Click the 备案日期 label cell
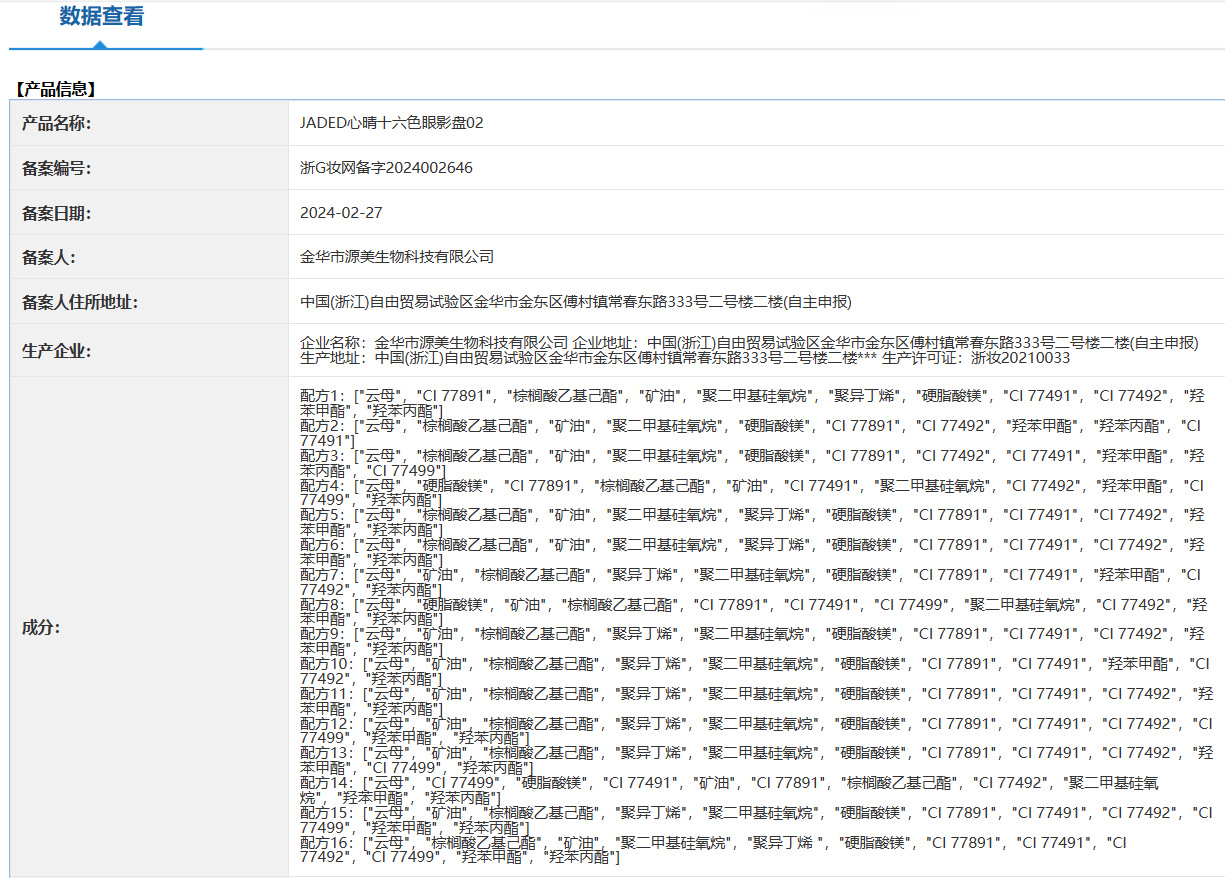This screenshot has width=1225, height=878. click(149, 213)
